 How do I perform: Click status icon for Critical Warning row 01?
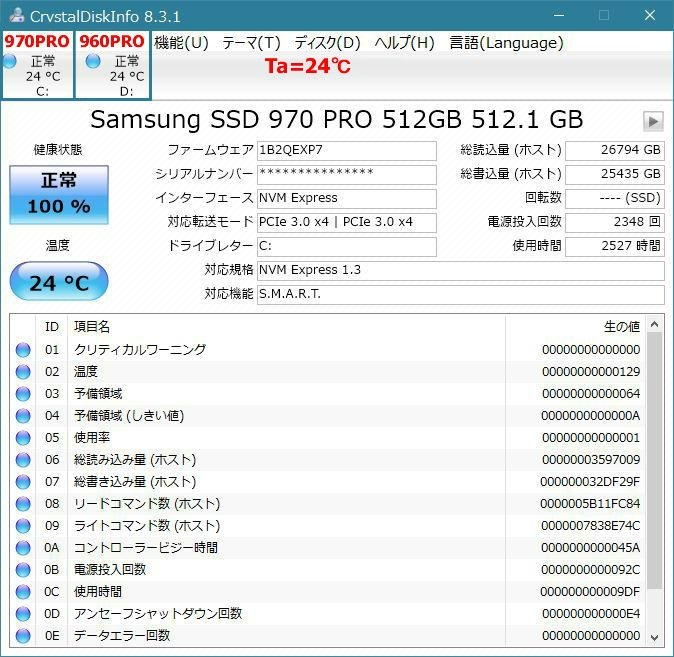[x=23, y=350]
